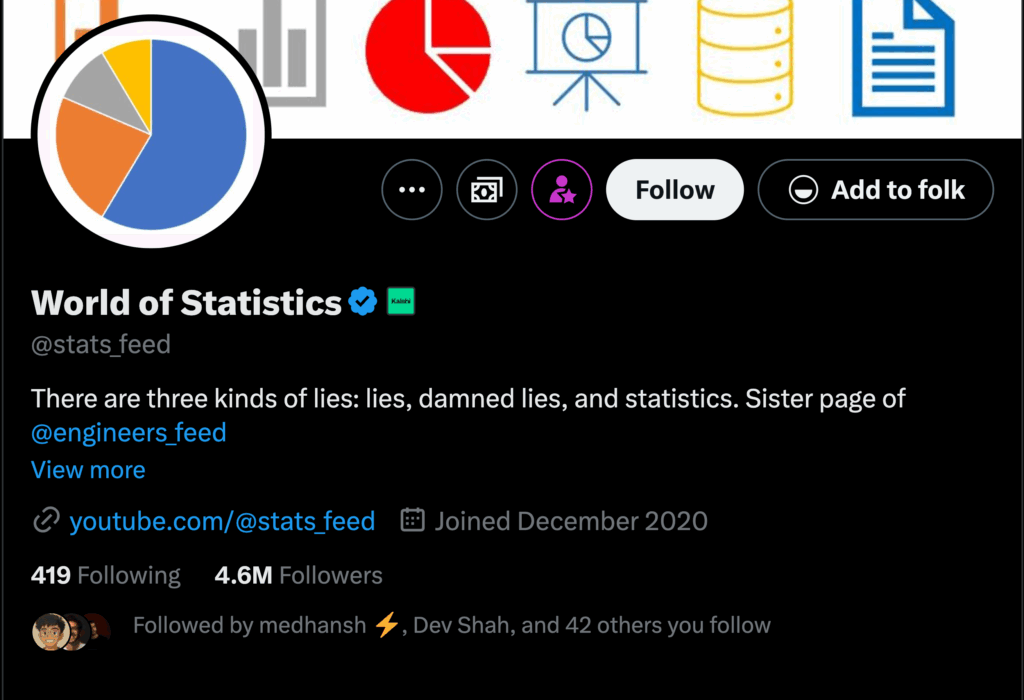Expand bio with View more
The height and width of the screenshot is (700, 1024).
click(88, 470)
